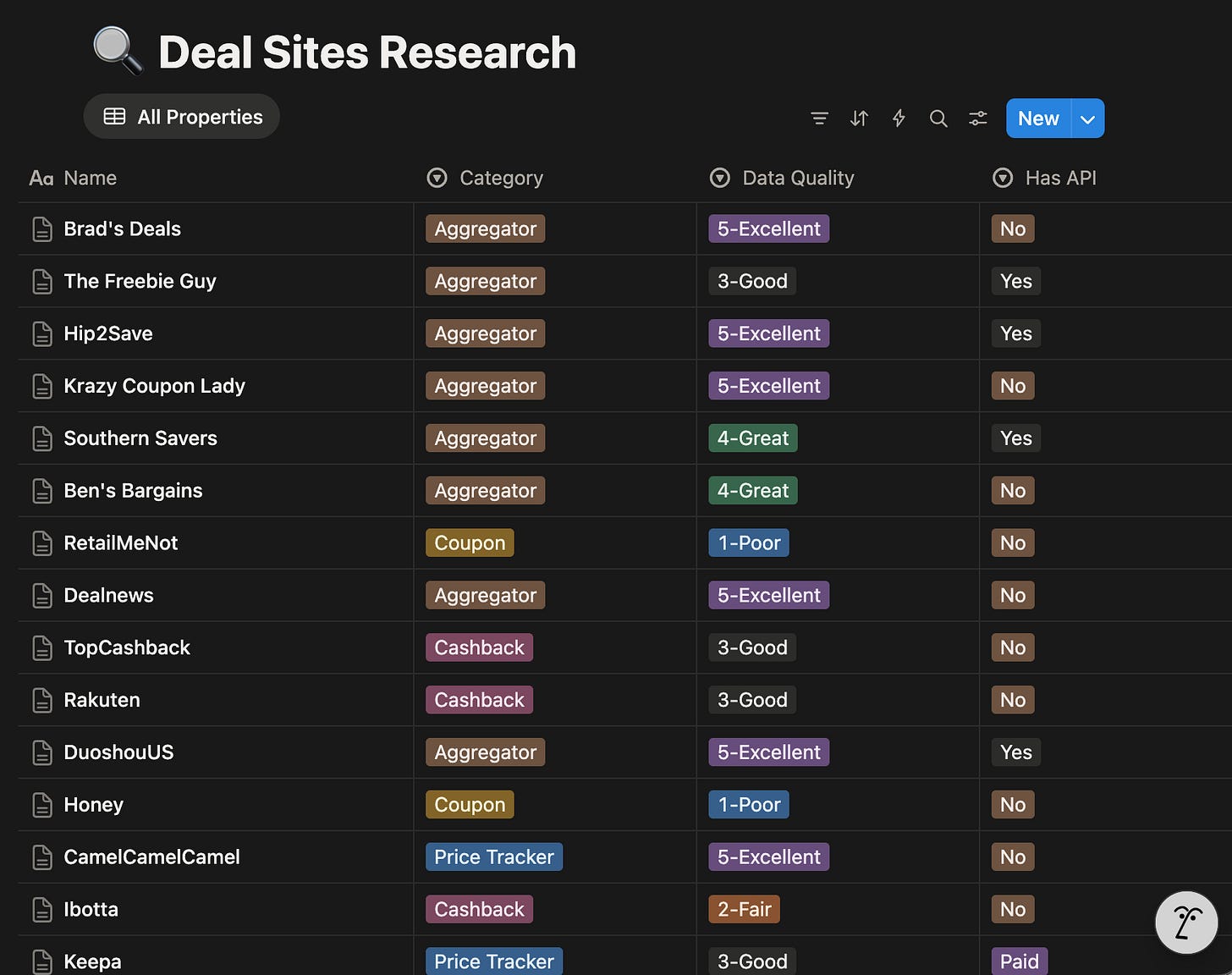Screen dimensions: 1232x975
Task: Open the Has API column header menu
Action: click(1045, 178)
